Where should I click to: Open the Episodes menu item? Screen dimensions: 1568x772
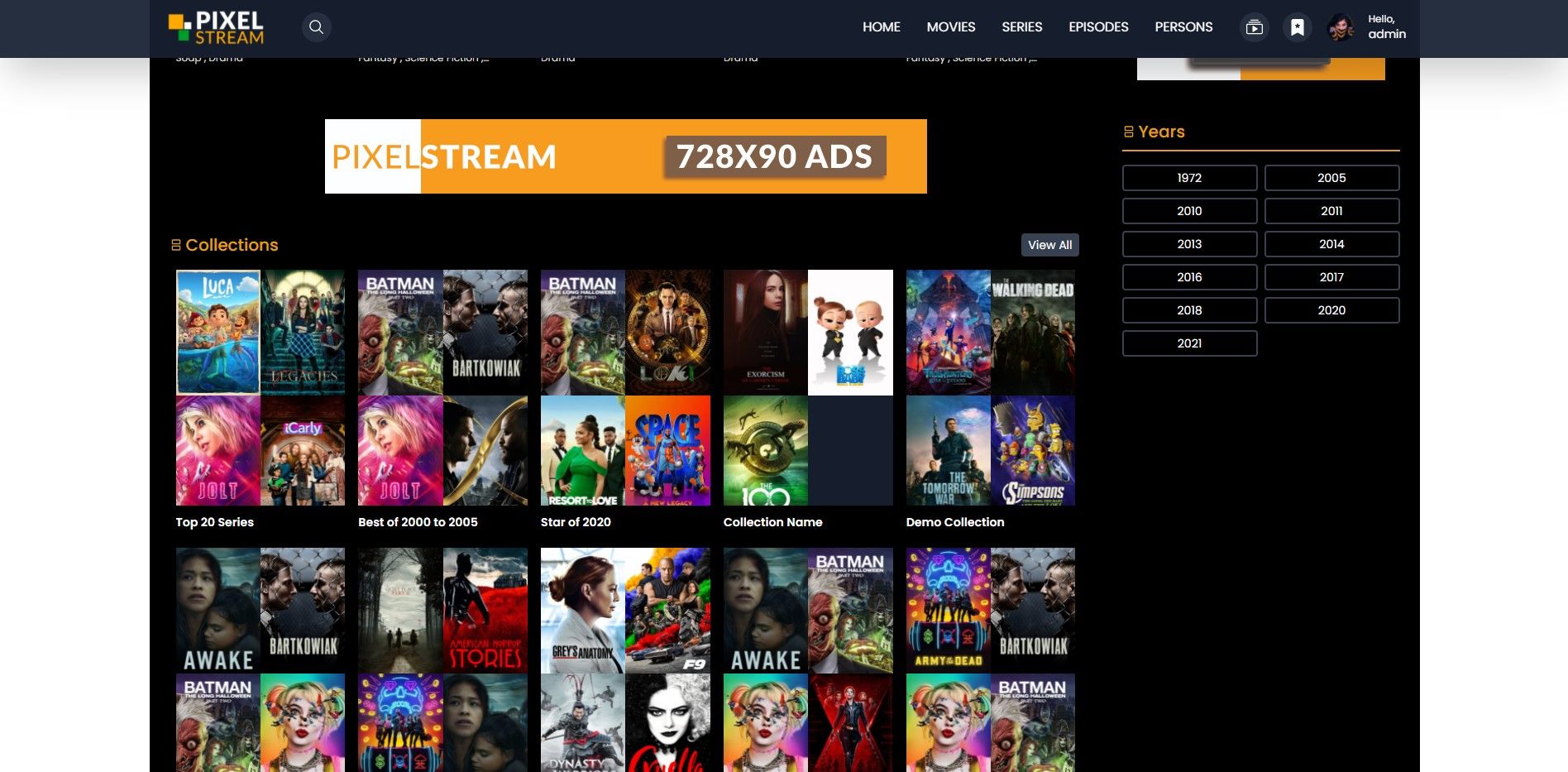tap(1098, 27)
